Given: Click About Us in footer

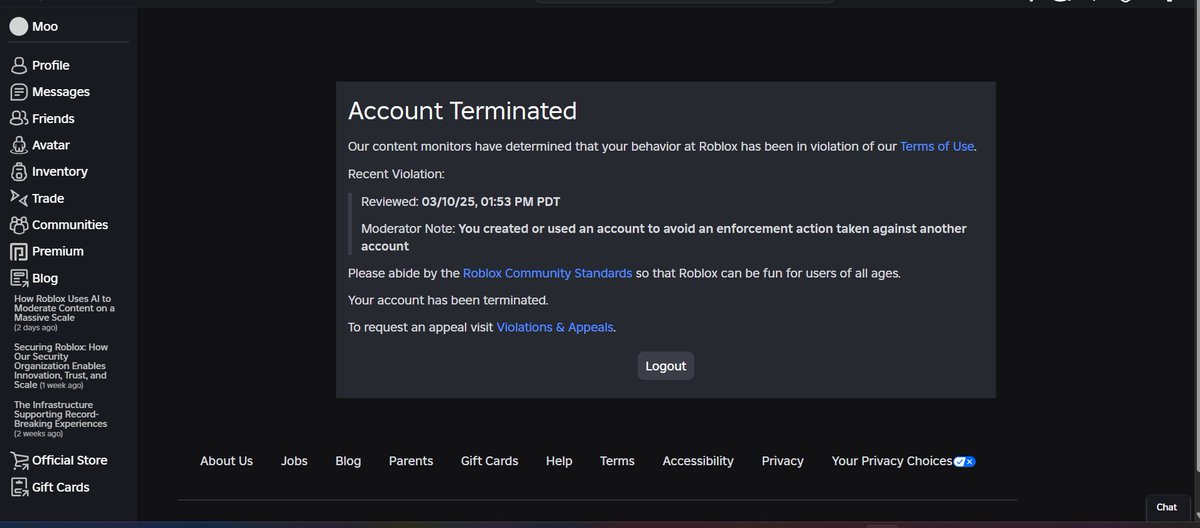Looking at the screenshot, I should tap(226, 461).
